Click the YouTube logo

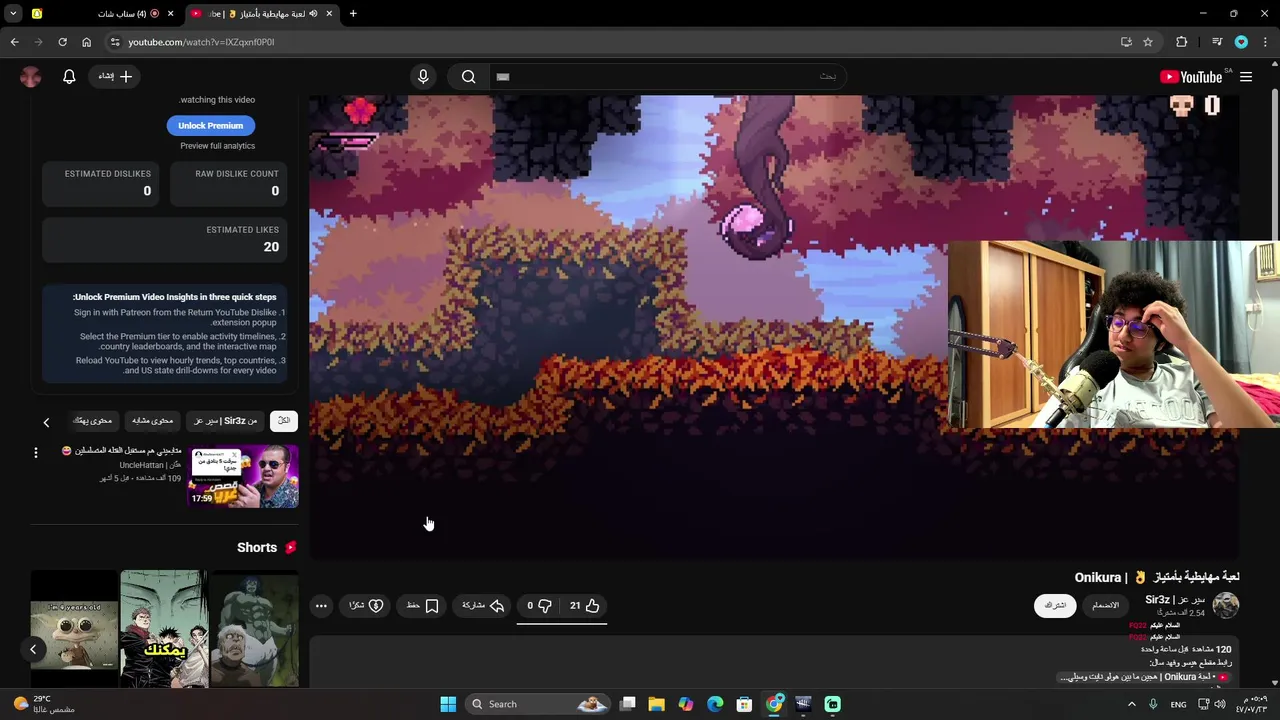[1191, 77]
